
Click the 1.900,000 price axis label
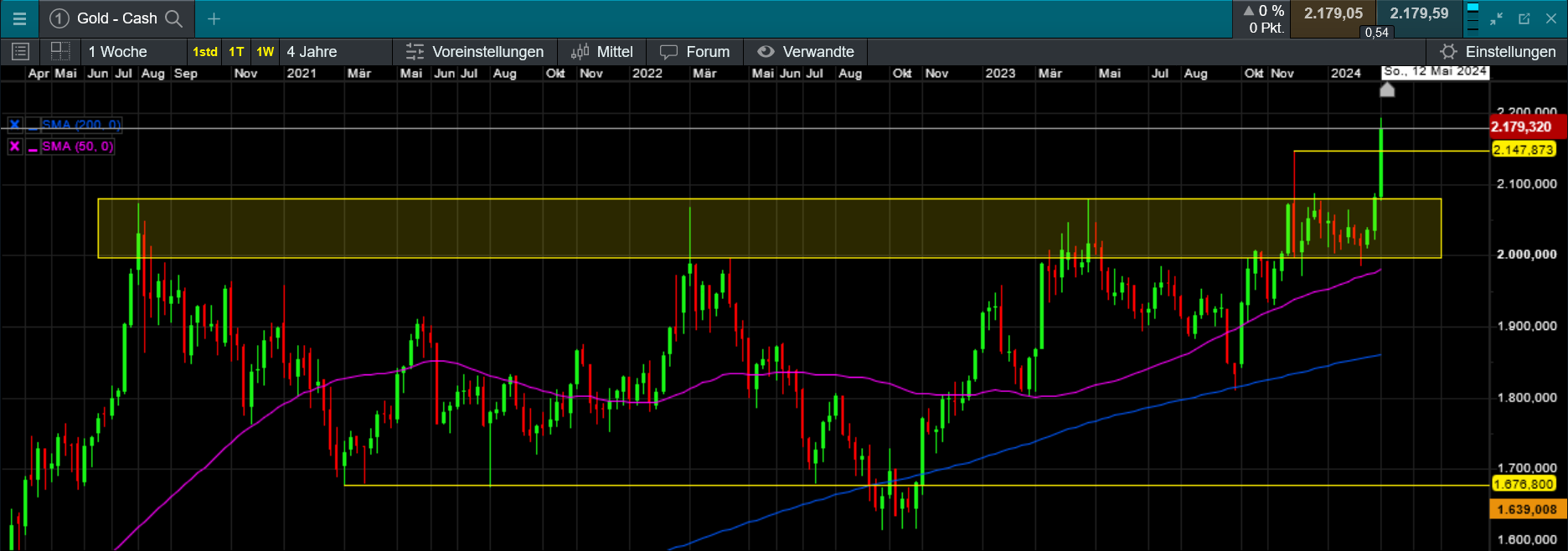tap(1527, 327)
